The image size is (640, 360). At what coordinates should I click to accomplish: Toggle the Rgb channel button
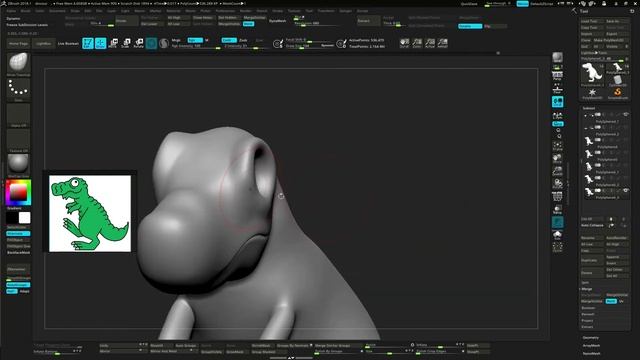[195, 40]
